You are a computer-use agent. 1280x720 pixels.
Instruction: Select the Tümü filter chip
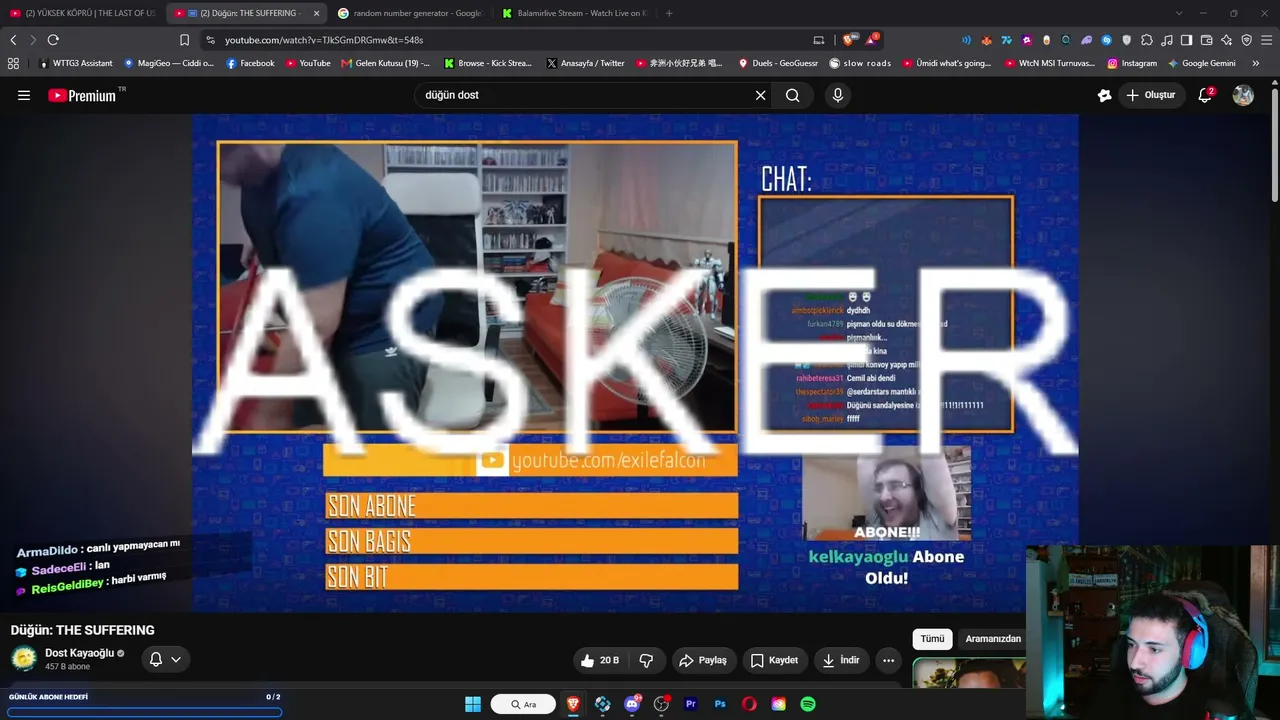(932, 639)
